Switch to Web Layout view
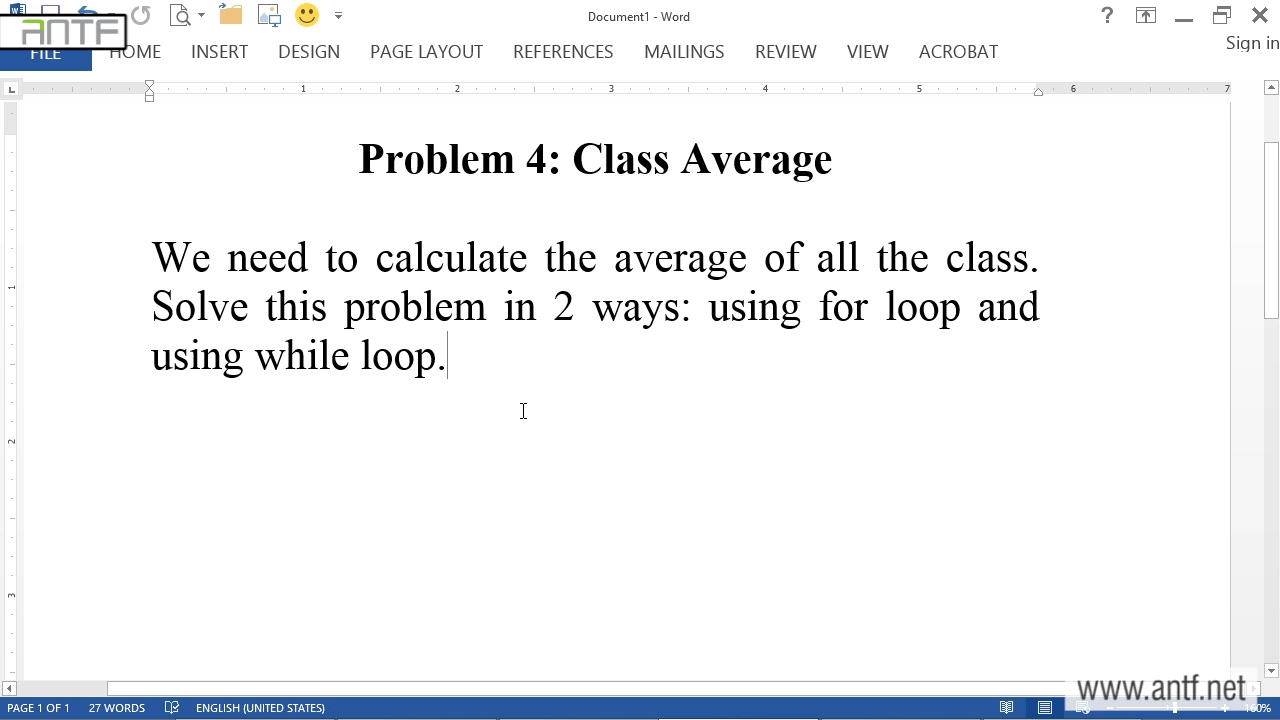The width and height of the screenshot is (1280, 720). (x=1083, y=708)
